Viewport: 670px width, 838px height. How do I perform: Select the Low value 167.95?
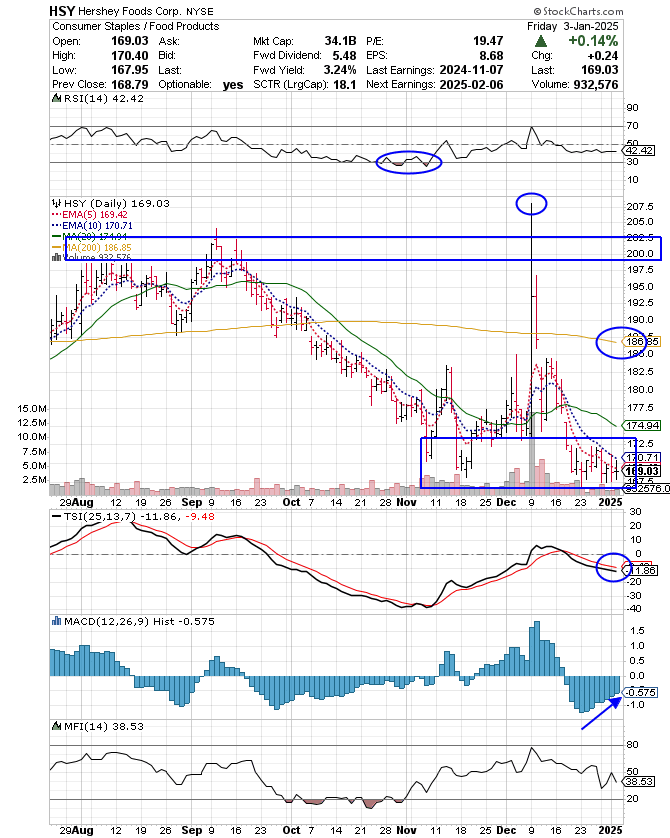click(x=129, y=70)
